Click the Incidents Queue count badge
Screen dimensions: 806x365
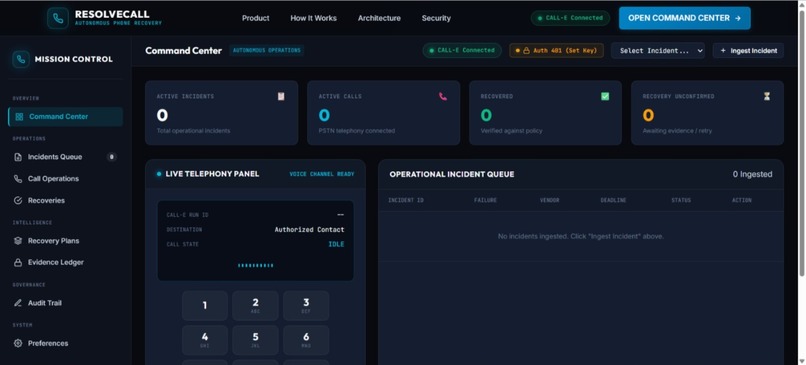[x=112, y=157]
